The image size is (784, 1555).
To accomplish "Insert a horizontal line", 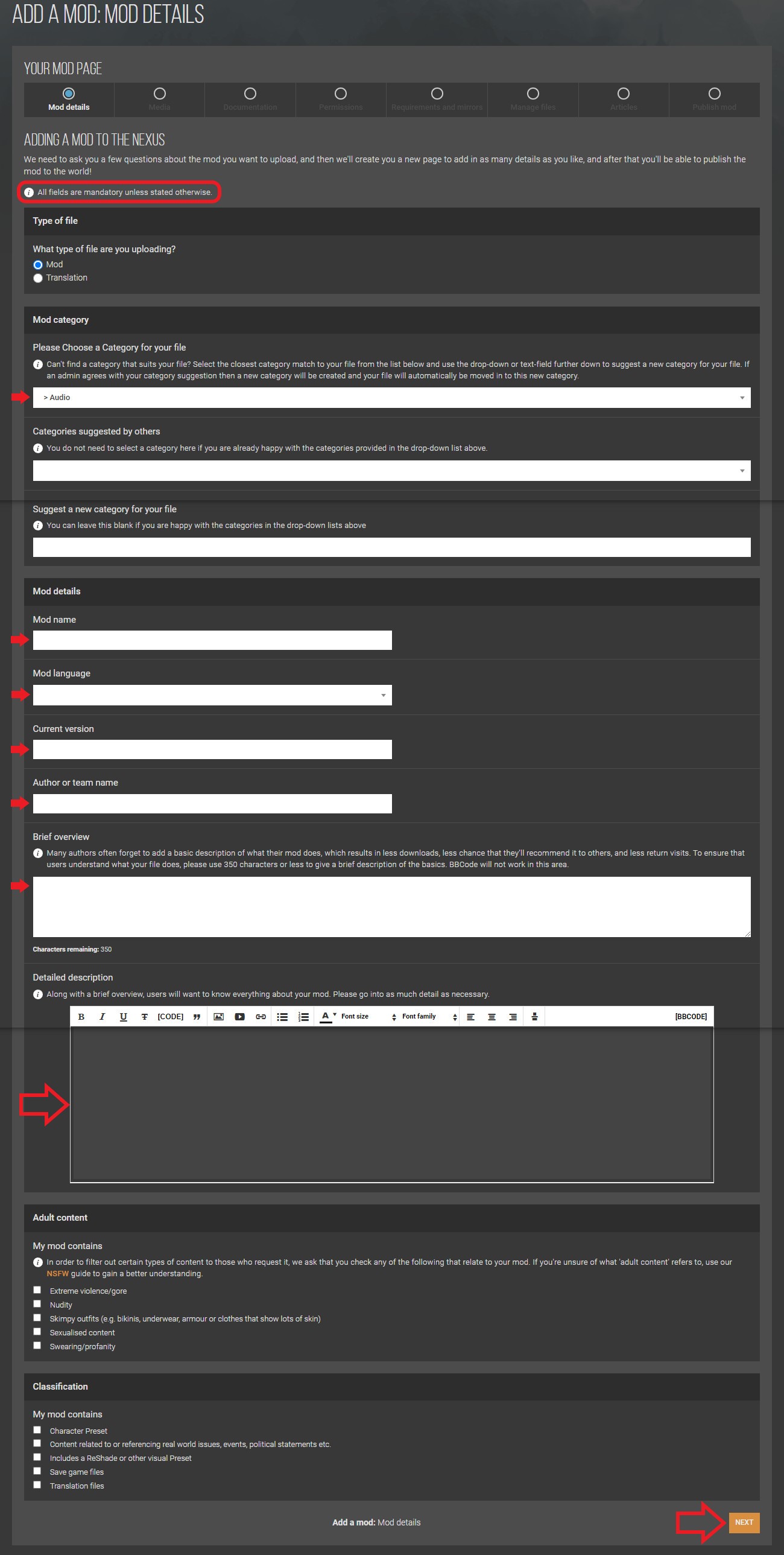I will coord(535,1017).
